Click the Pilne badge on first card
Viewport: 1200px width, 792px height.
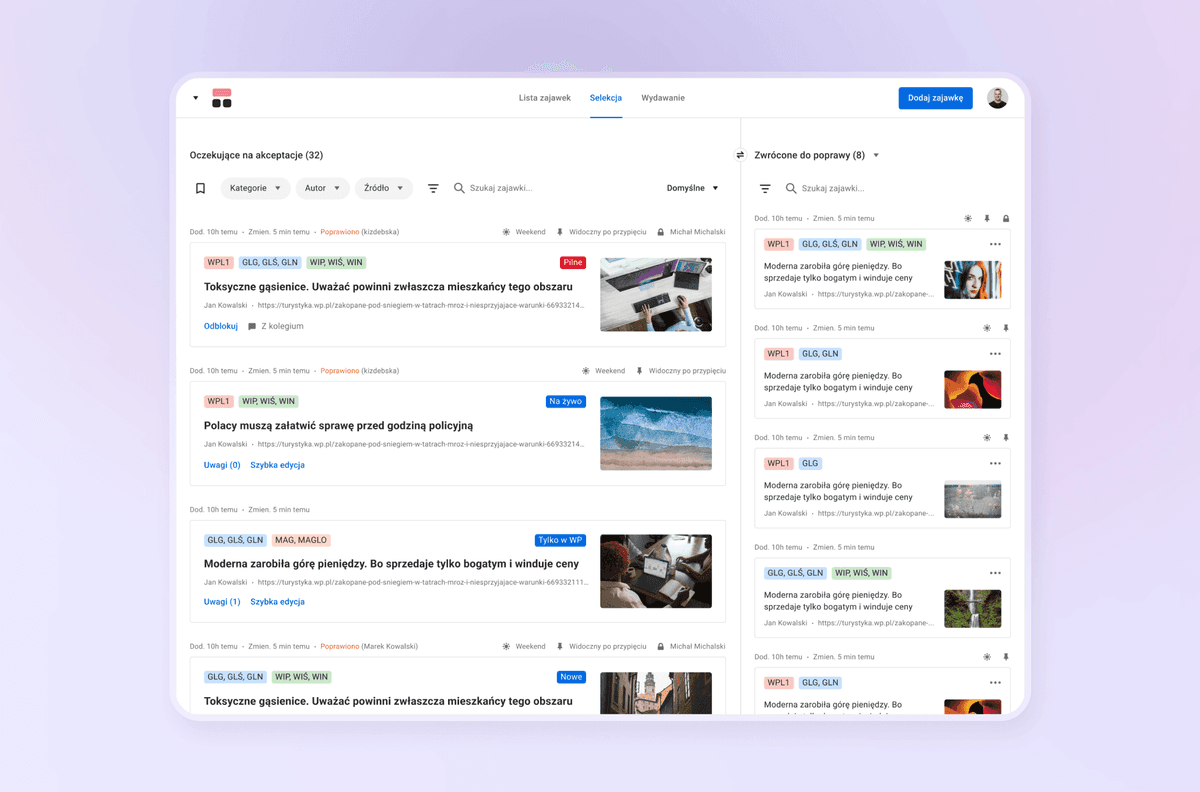click(573, 263)
